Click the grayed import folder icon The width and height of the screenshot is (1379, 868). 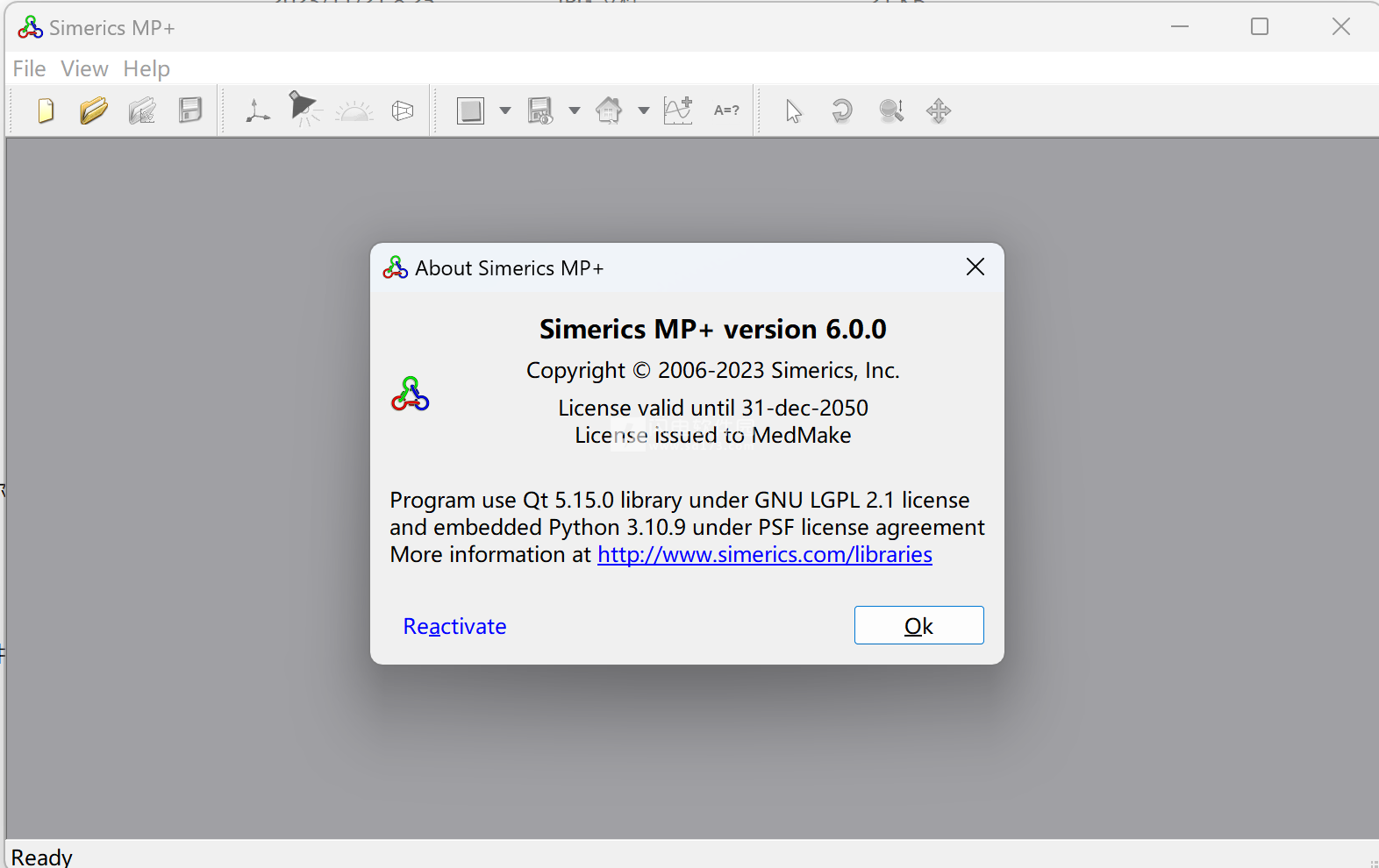[x=142, y=111]
